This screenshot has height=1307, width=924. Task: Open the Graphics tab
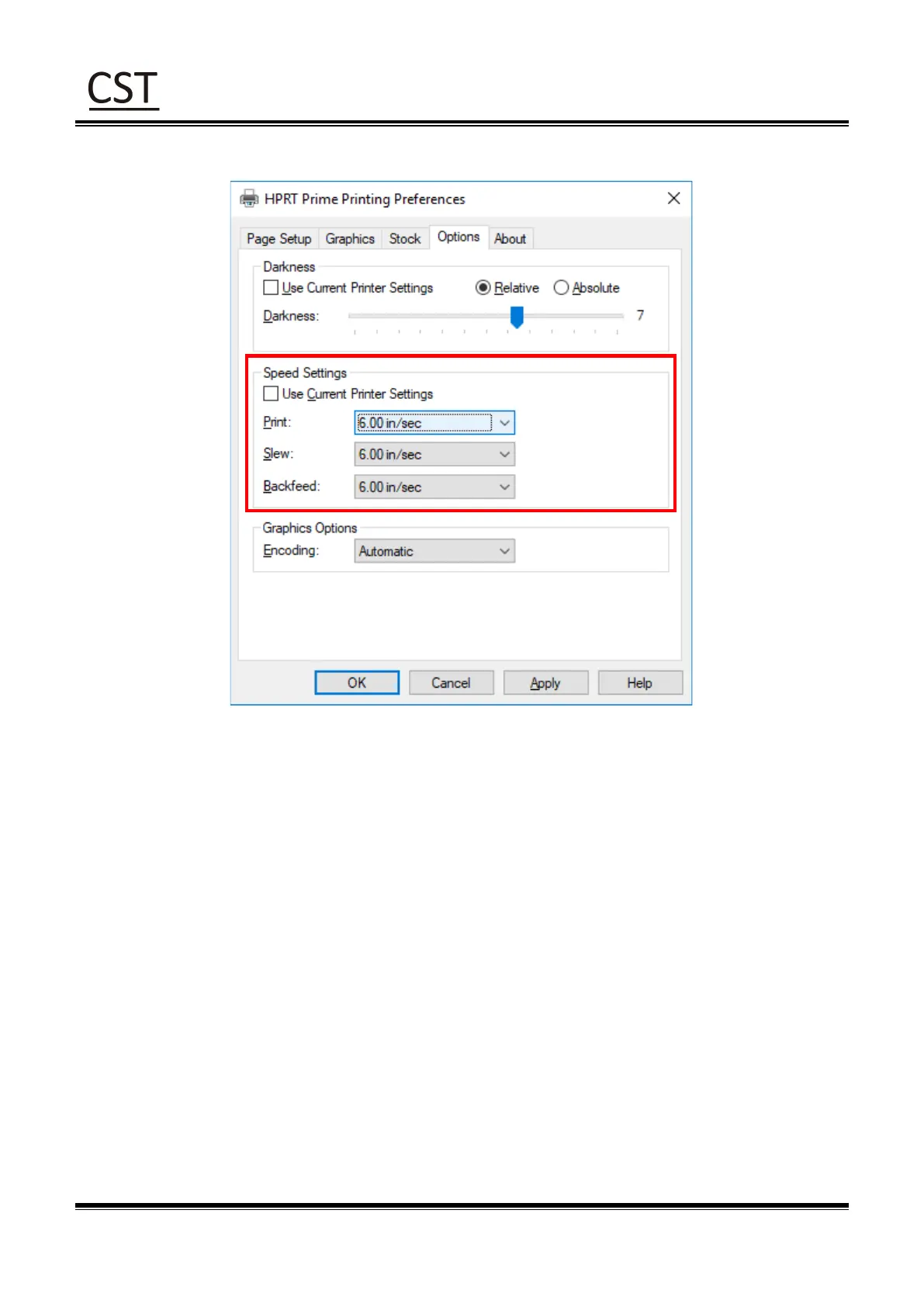[x=350, y=238]
